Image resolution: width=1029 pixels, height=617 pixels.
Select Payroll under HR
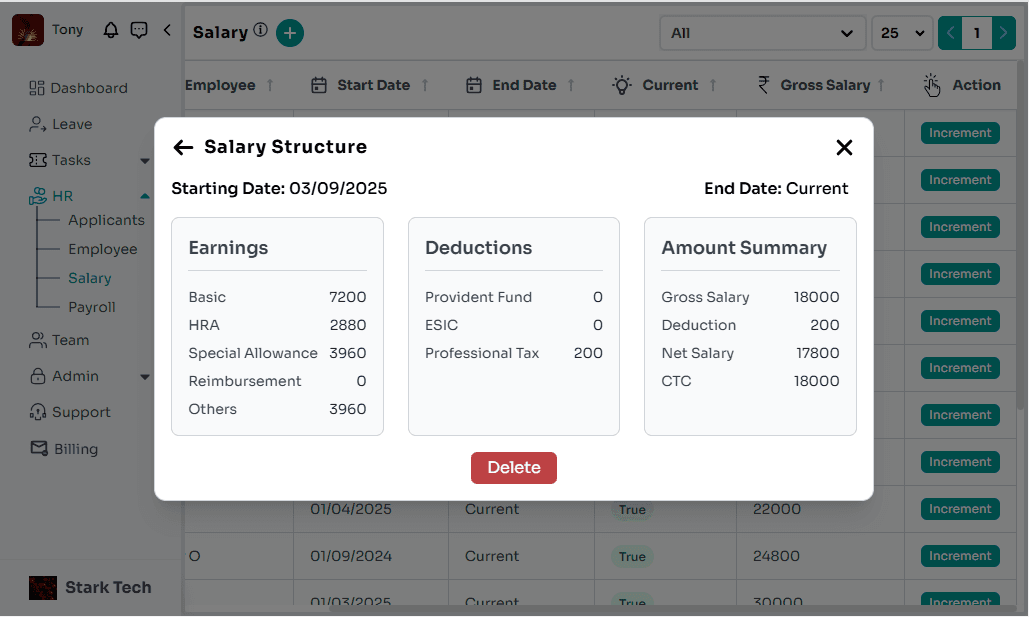pyautogui.click(x=91, y=307)
